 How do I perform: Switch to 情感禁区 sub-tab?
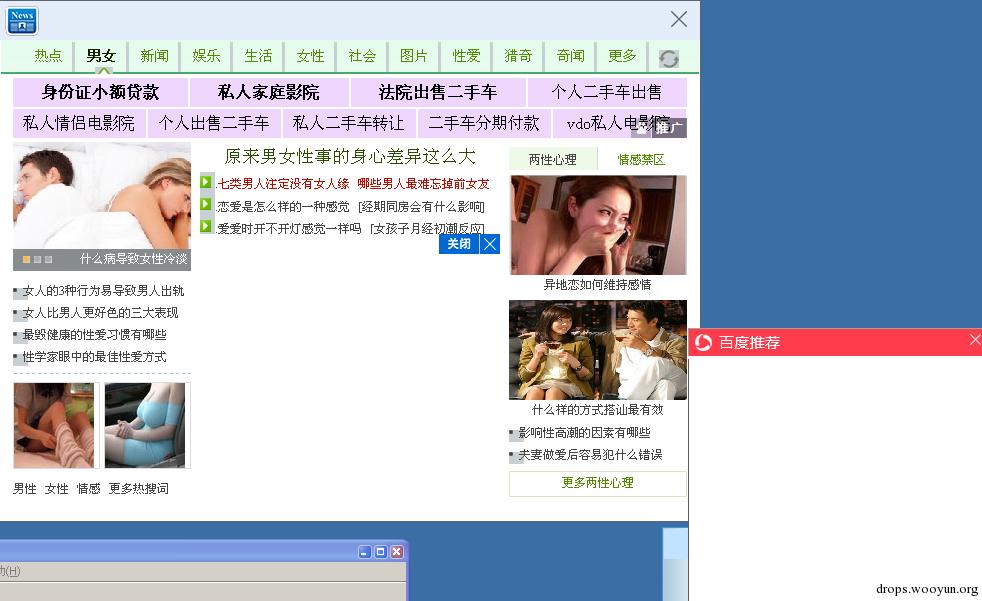pyautogui.click(x=641, y=160)
